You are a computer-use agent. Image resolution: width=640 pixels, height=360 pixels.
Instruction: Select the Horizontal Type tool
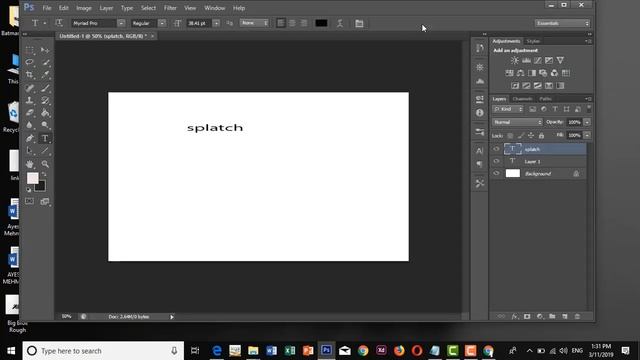click(45, 138)
